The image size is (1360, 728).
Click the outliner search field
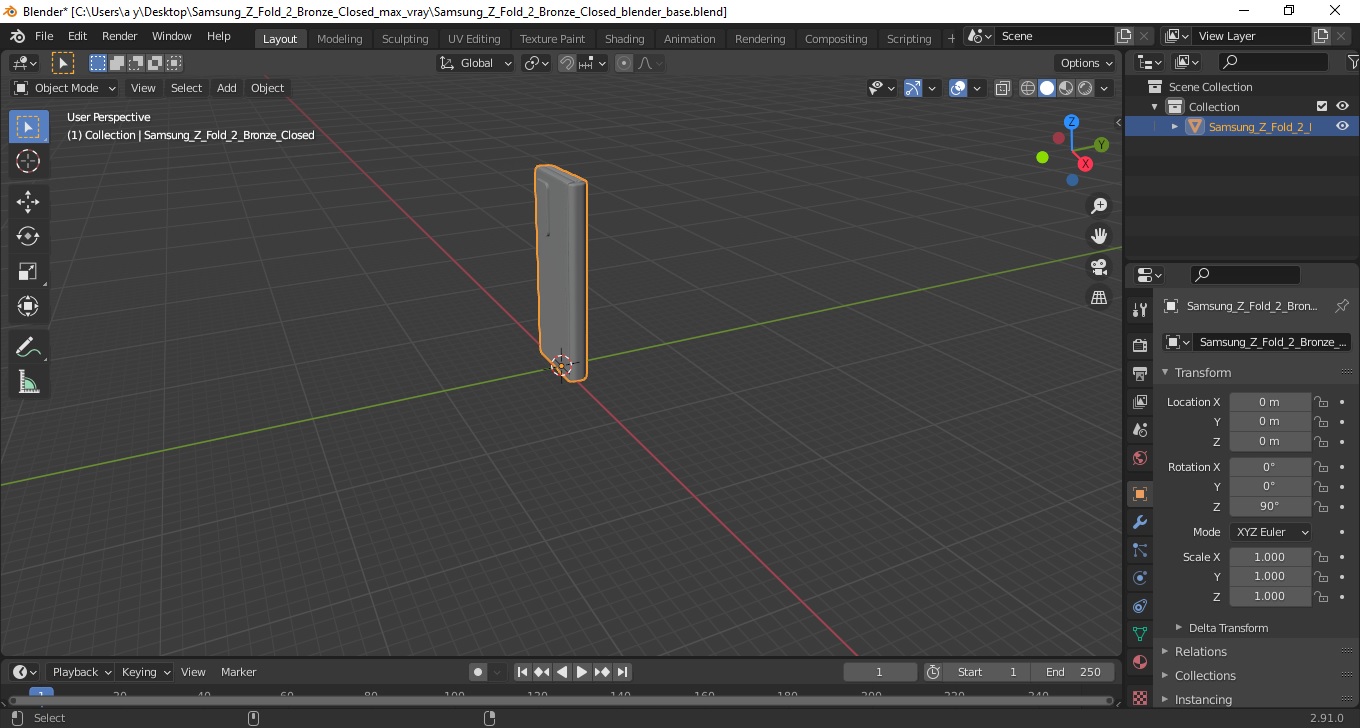(x=1273, y=62)
